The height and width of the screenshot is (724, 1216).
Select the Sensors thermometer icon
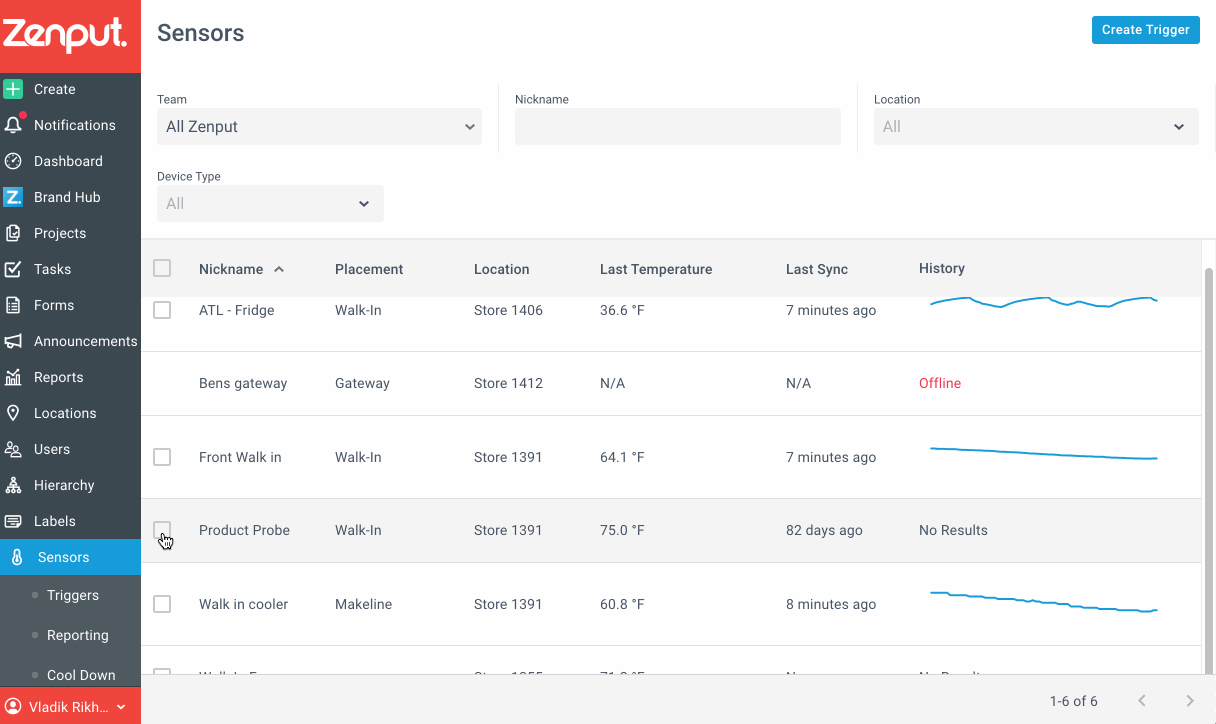click(17, 557)
